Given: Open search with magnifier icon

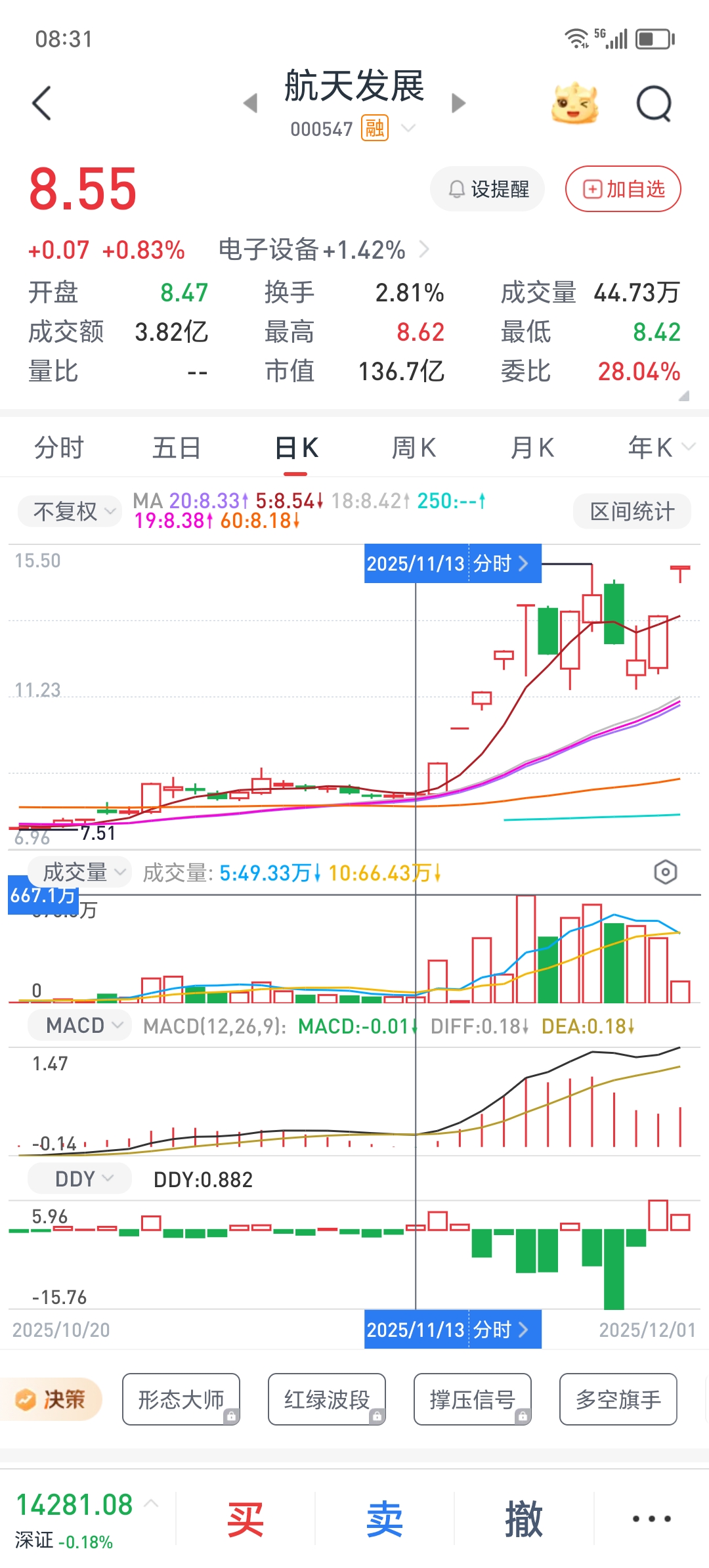Looking at the screenshot, I should pyautogui.click(x=655, y=103).
